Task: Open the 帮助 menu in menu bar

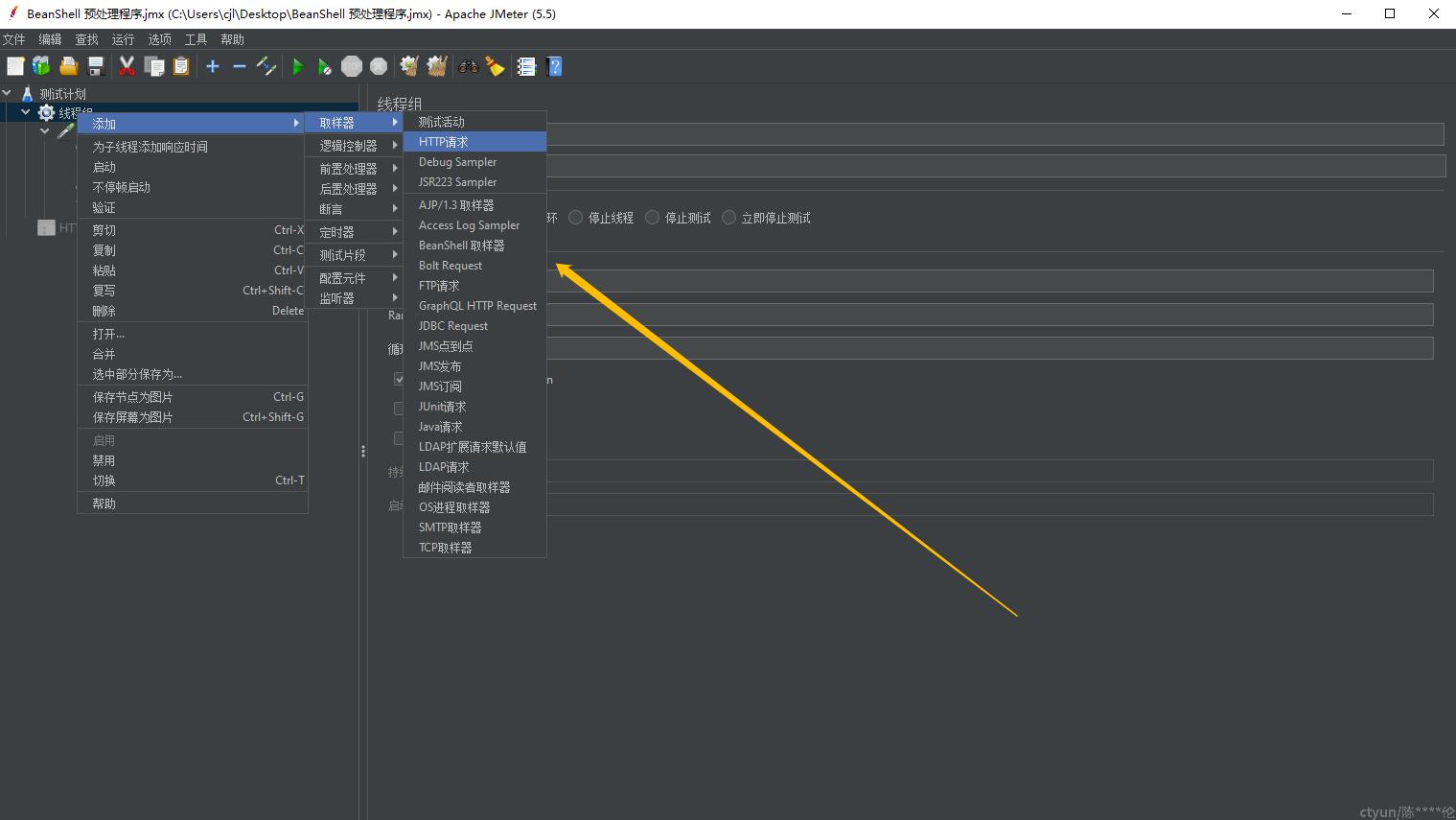Action: tap(232, 39)
